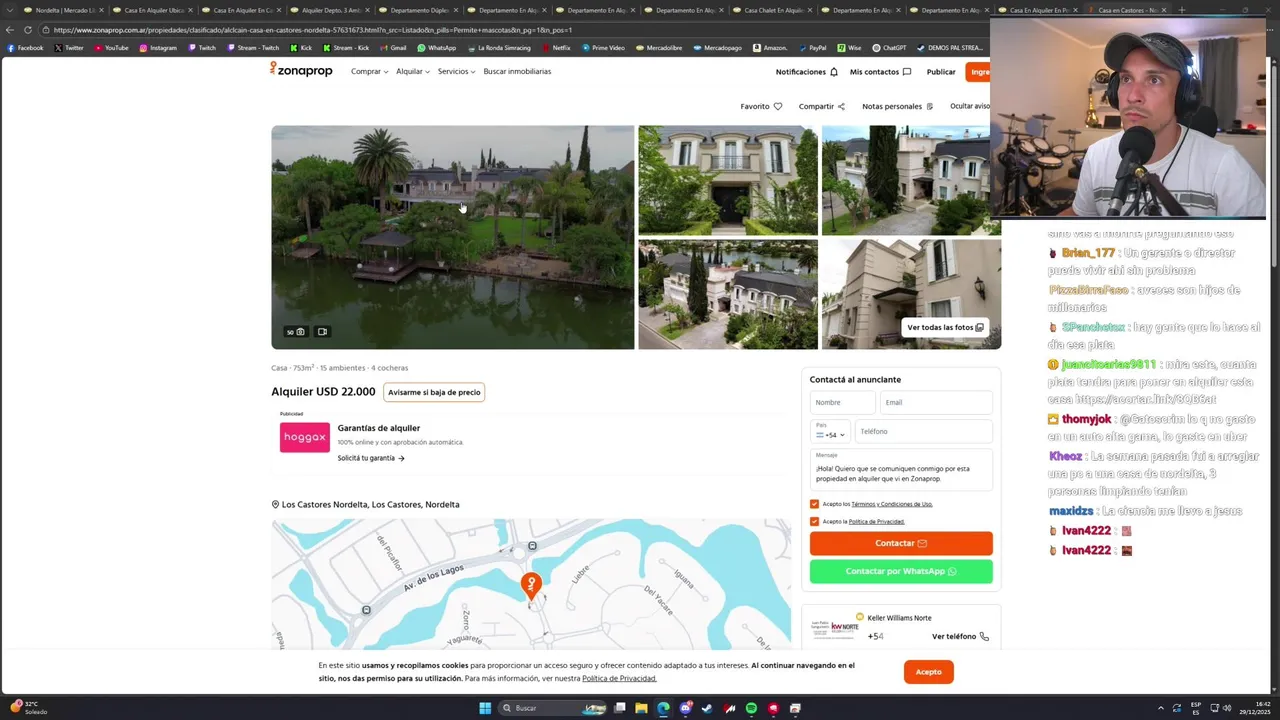Click the hoggax advertiser logo
The height and width of the screenshot is (720, 1280).
click(305, 437)
